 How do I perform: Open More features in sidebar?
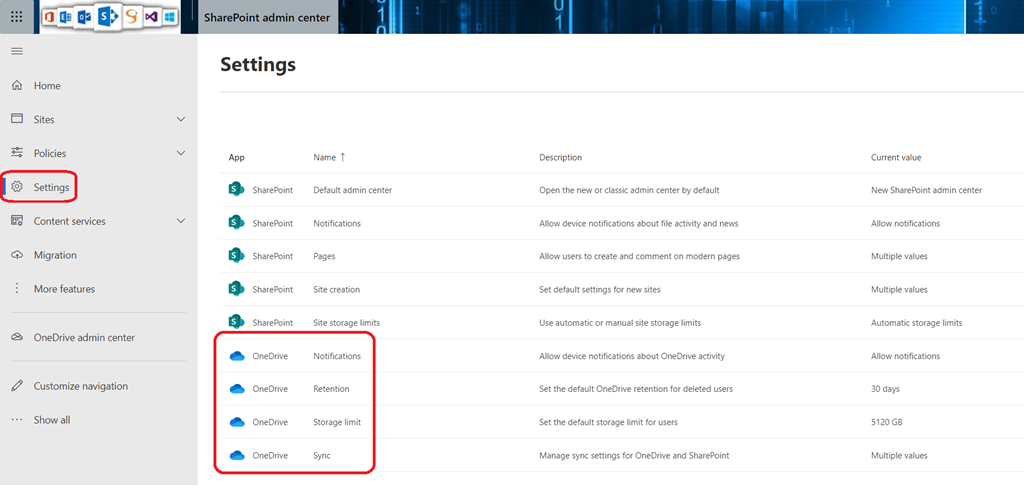click(64, 289)
